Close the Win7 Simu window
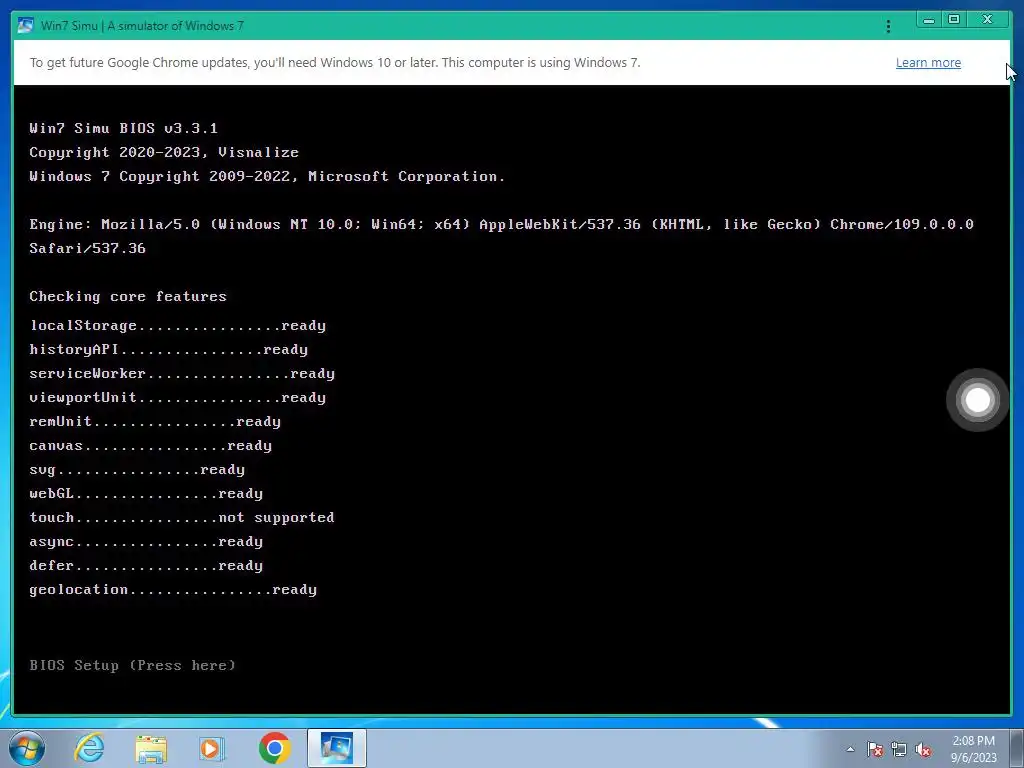 point(987,20)
